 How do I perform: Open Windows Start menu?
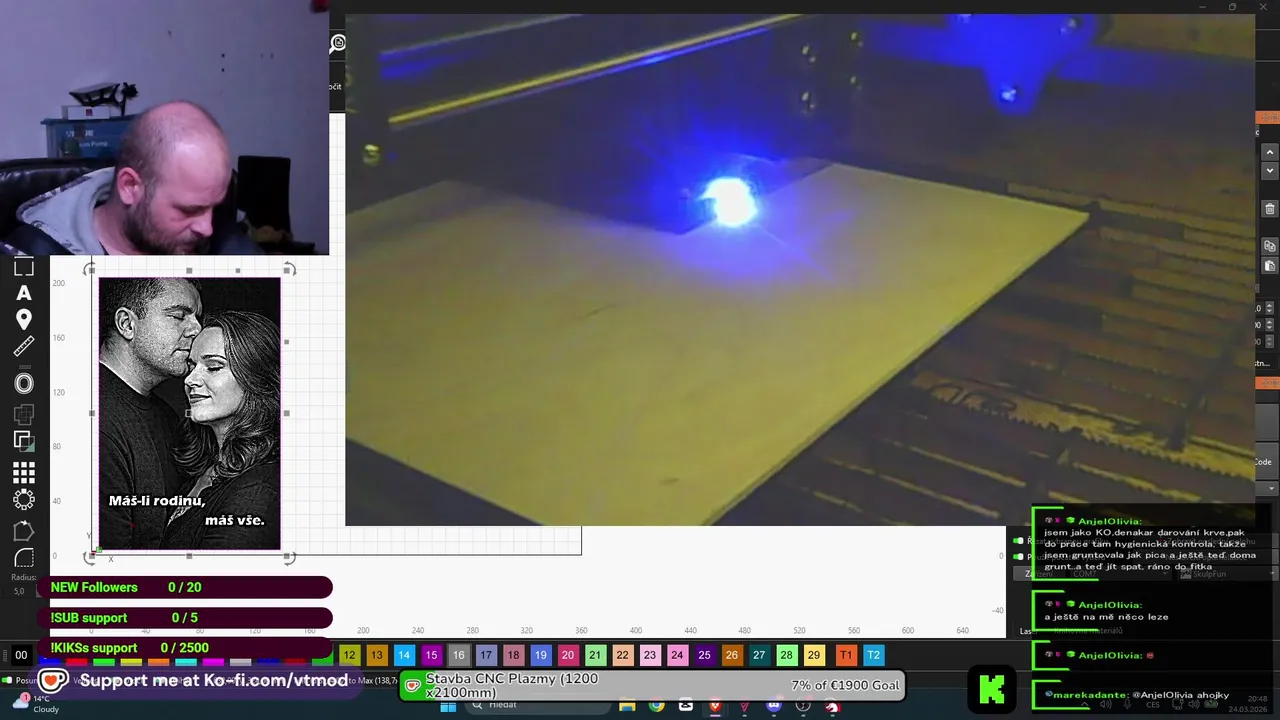click(448, 705)
